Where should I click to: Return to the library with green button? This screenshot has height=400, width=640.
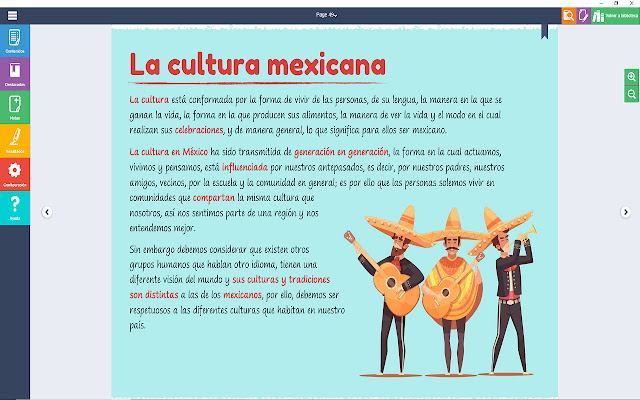pyautogui.click(x=615, y=16)
